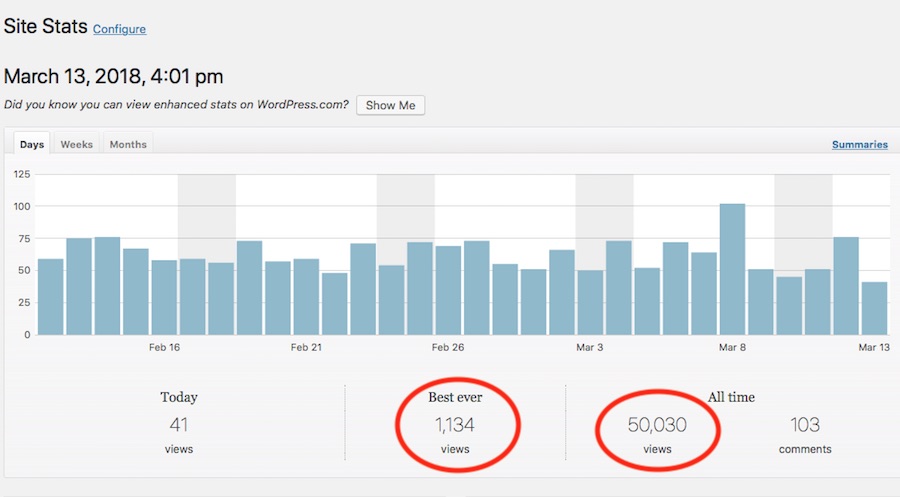The width and height of the screenshot is (900, 497).
Task: Select the Days tab
Action: click(32, 144)
